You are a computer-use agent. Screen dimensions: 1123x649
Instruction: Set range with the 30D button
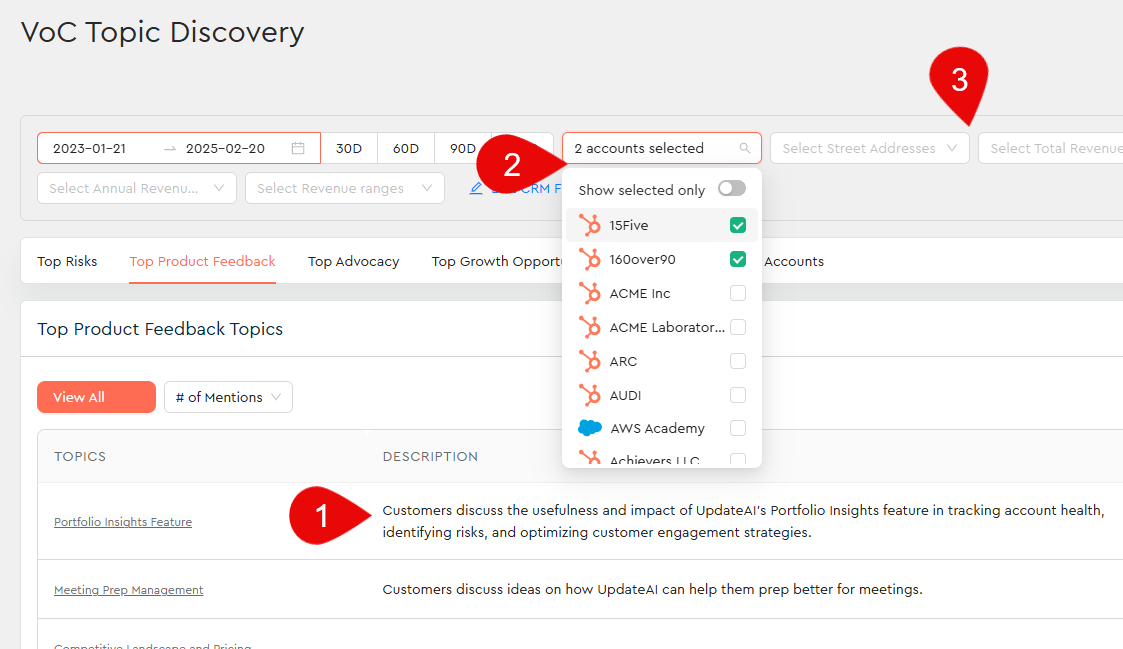pos(349,148)
